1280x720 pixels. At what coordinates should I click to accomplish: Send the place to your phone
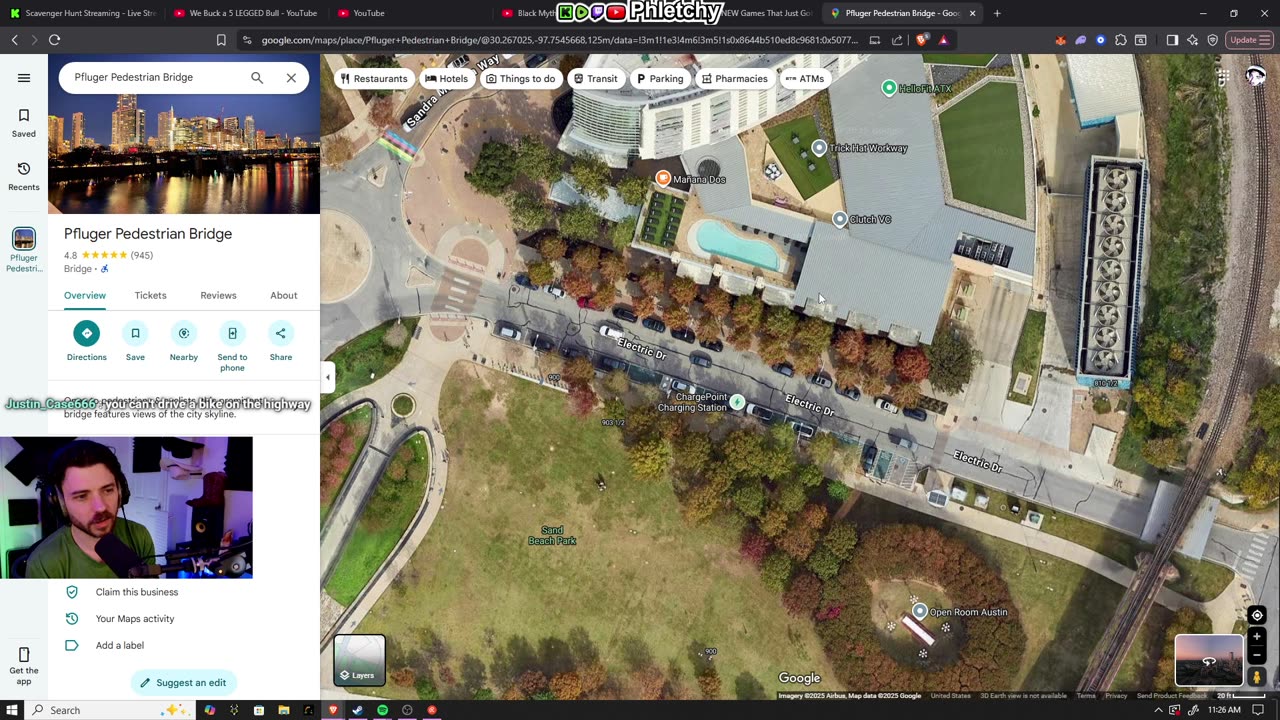(232, 346)
